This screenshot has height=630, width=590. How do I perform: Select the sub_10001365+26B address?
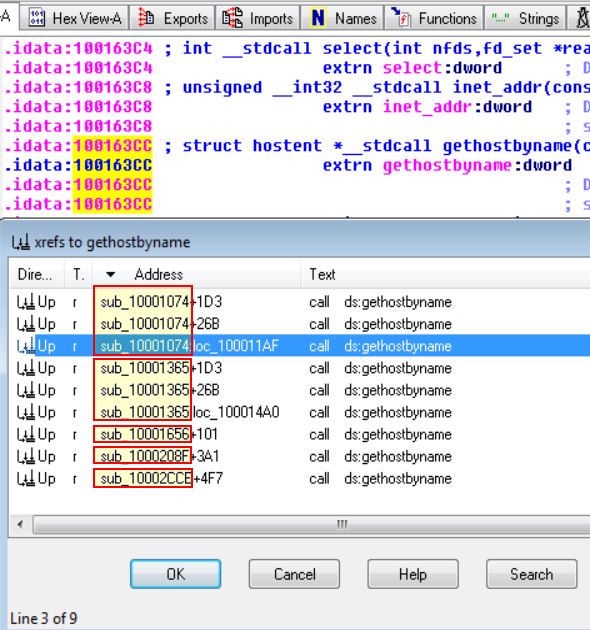(x=160, y=391)
